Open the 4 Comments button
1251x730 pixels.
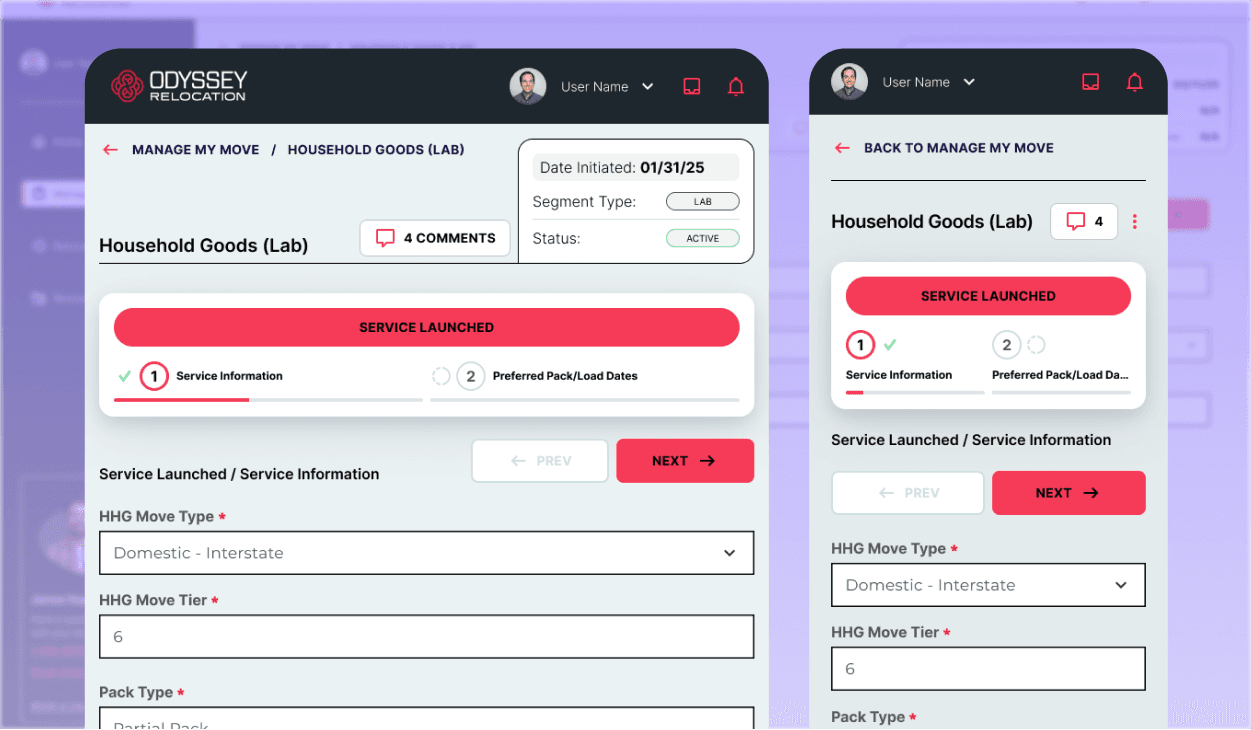435,238
